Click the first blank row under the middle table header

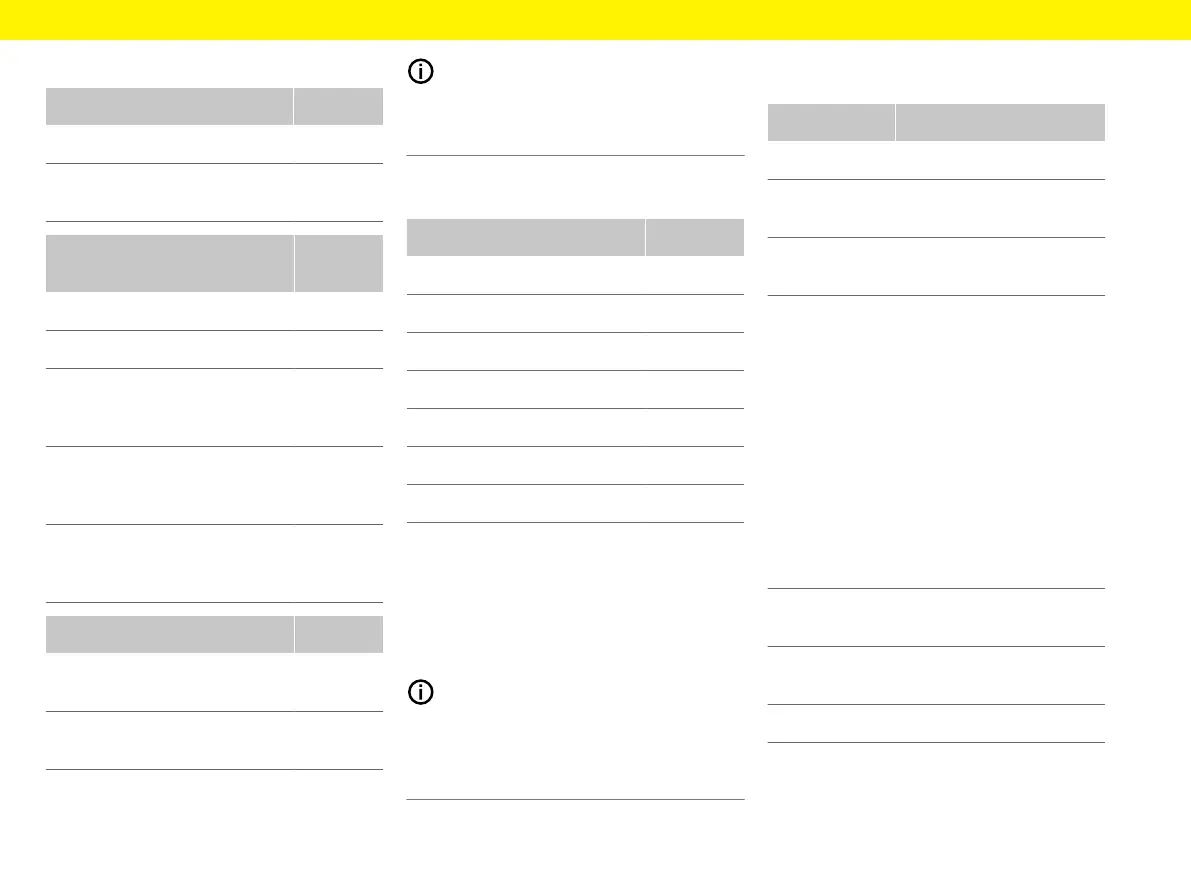click(x=575, y=275)
